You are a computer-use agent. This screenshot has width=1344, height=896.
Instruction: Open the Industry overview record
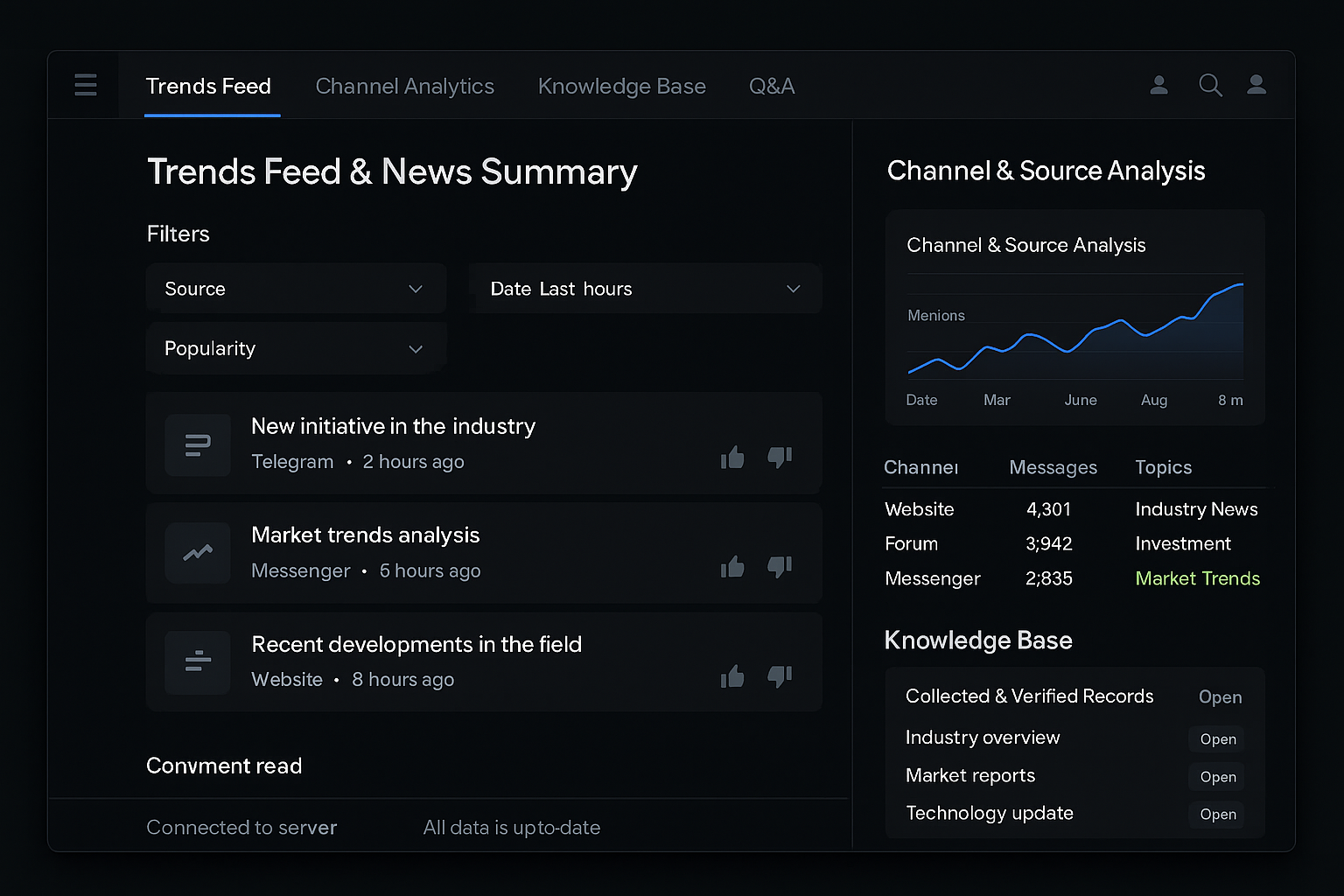coord(1217,739)
